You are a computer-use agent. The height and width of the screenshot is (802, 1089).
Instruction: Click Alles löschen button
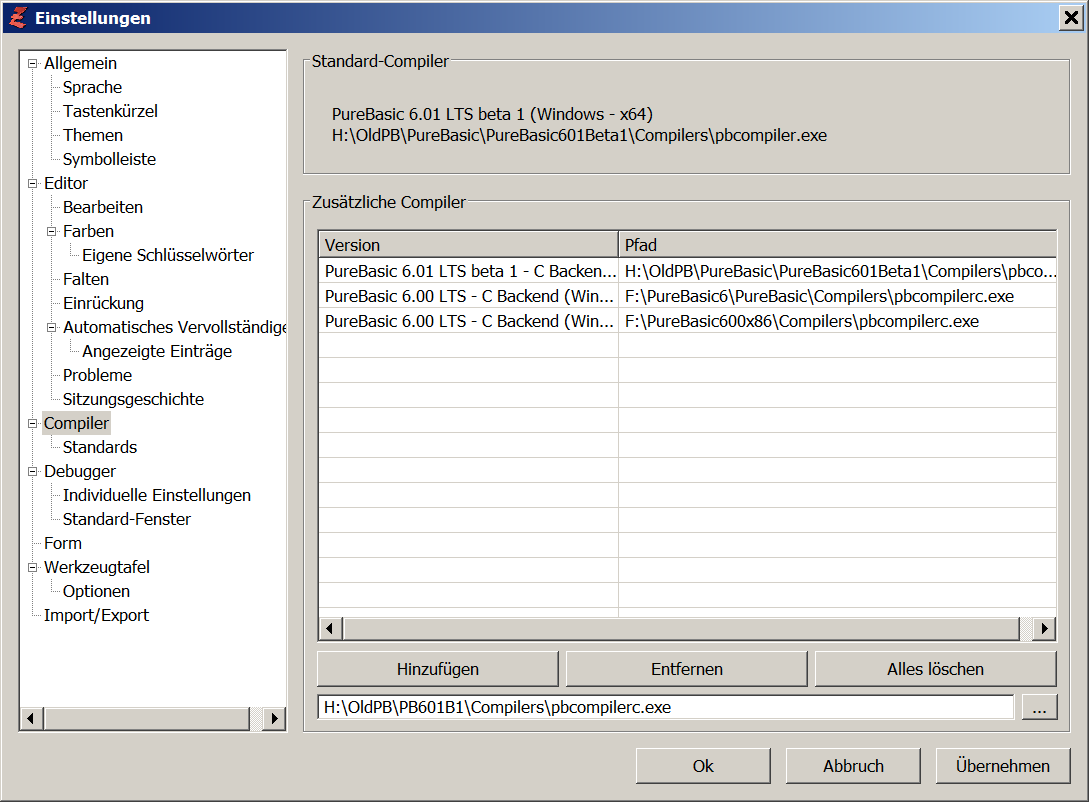click(936, 669)
